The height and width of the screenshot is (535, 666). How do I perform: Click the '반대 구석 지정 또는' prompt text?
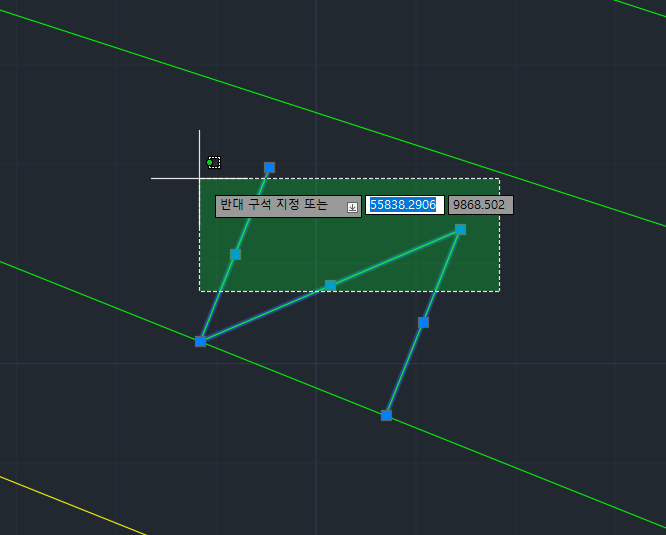coord(274,205)
